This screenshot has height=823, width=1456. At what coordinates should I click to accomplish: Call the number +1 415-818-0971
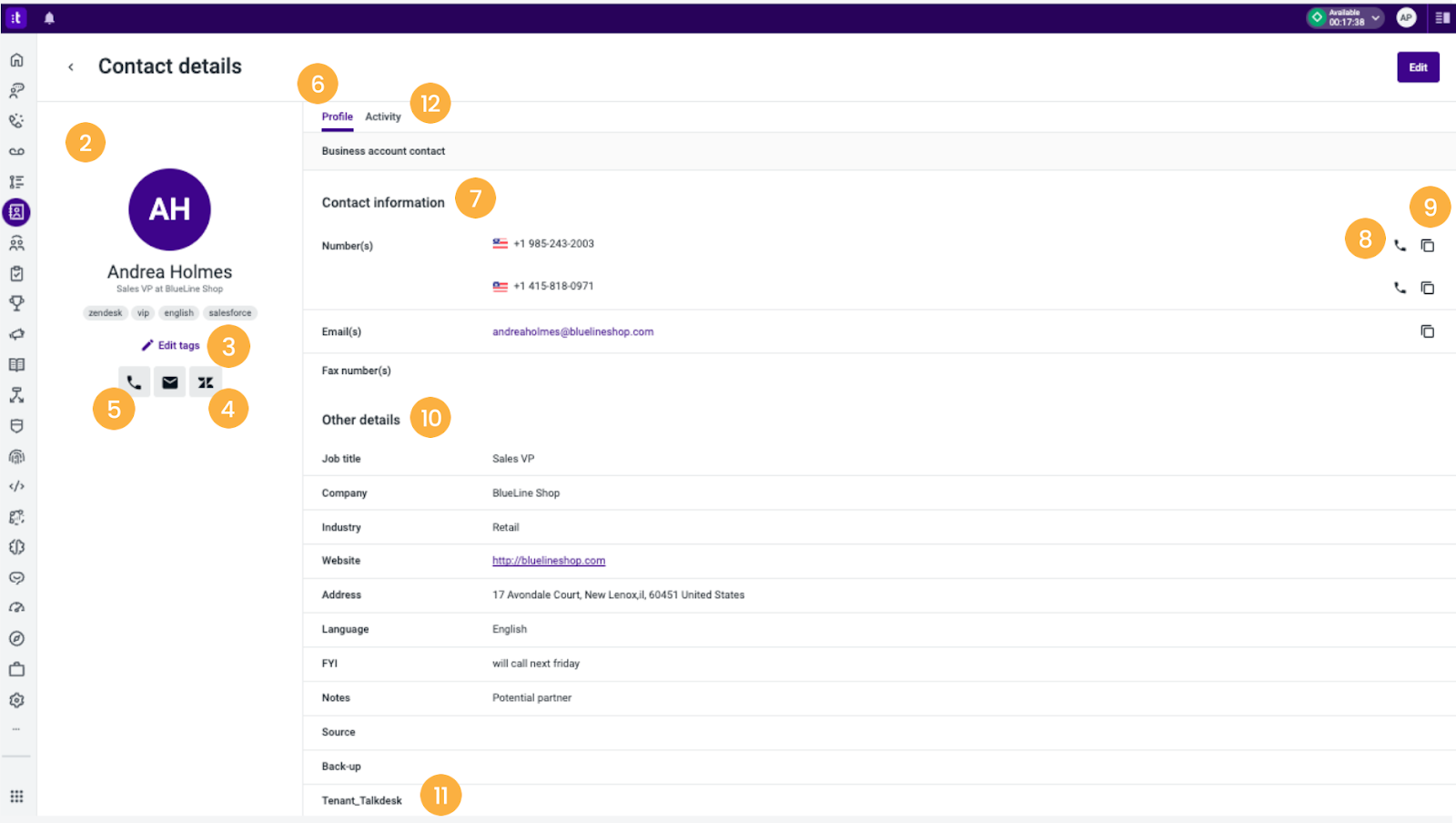point(1400,288)
